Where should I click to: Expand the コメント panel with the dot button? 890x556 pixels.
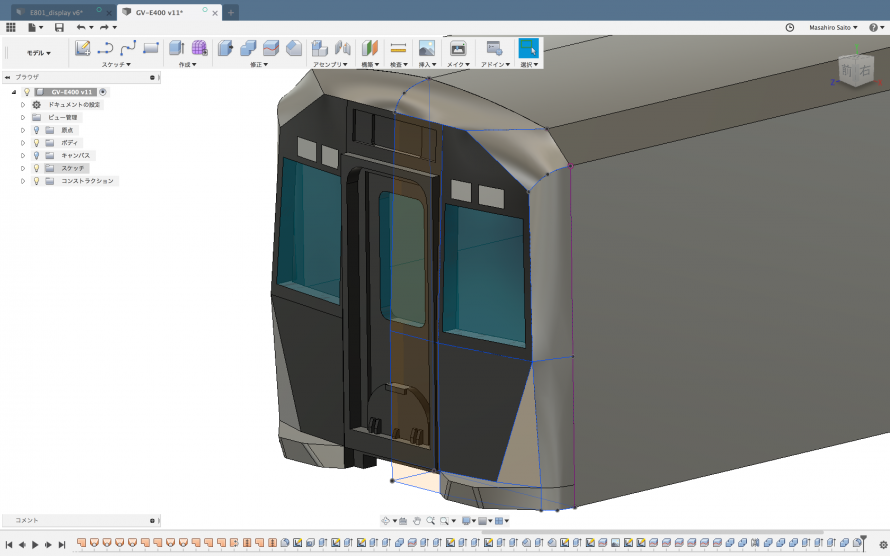pos(152,520)
